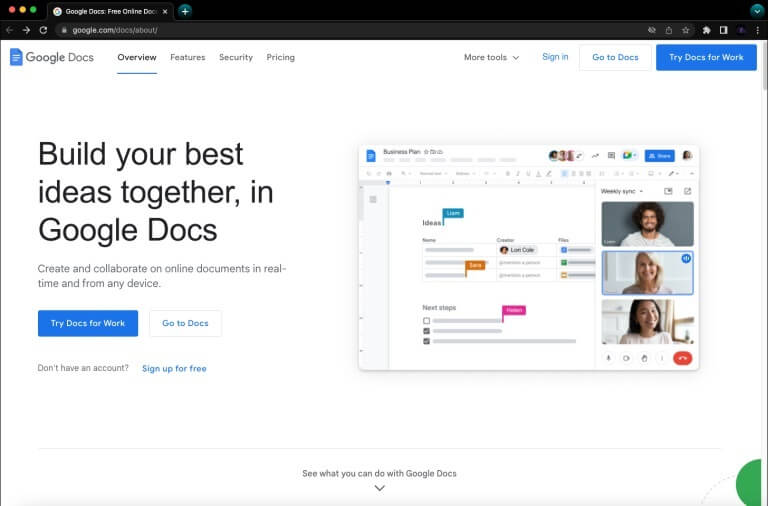Viewport: 768px width, 506px height.
Task: Click the Lori Cole chip in the table
Action: point(518,250)
